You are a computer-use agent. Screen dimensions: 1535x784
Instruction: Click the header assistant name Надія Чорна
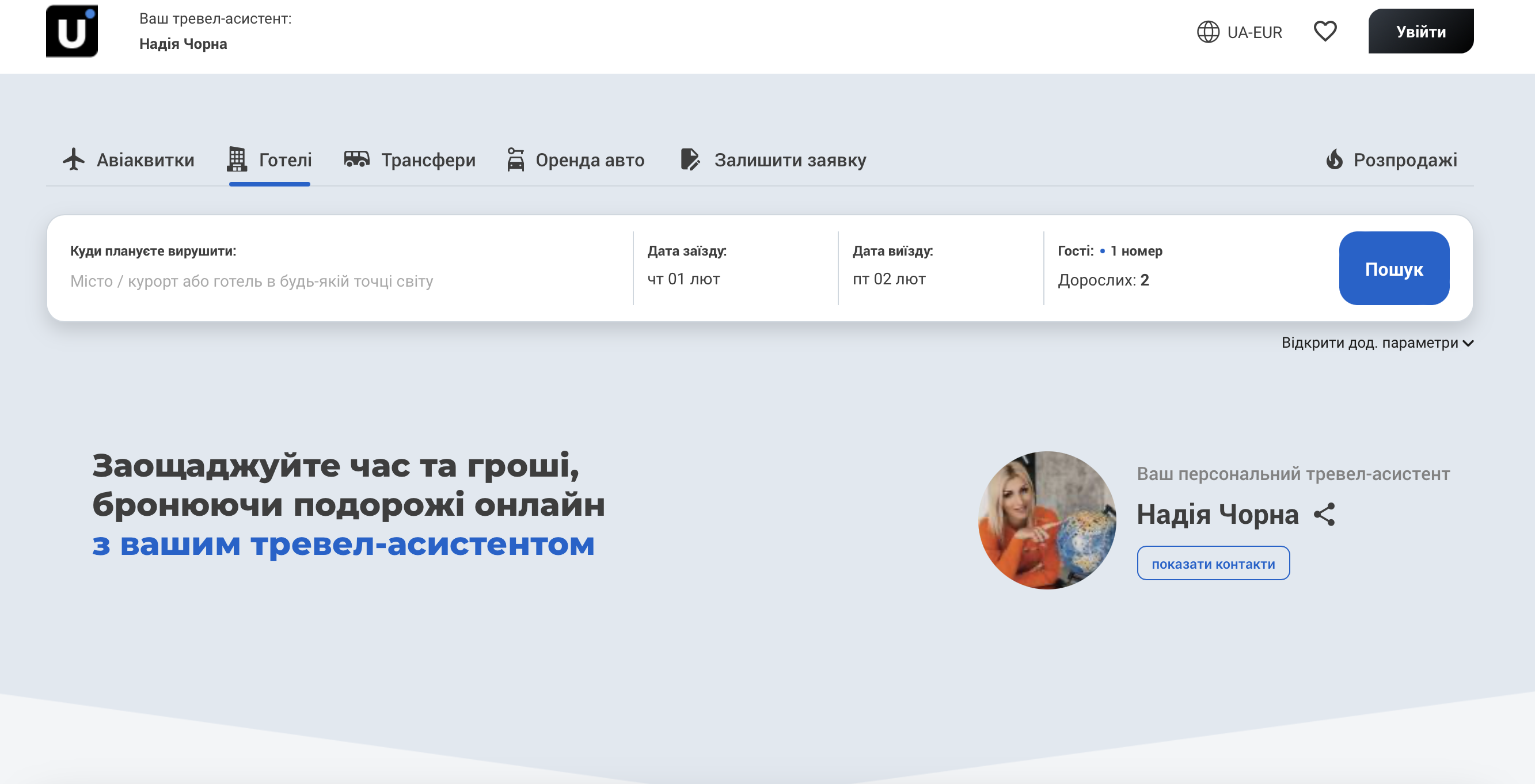183,44
